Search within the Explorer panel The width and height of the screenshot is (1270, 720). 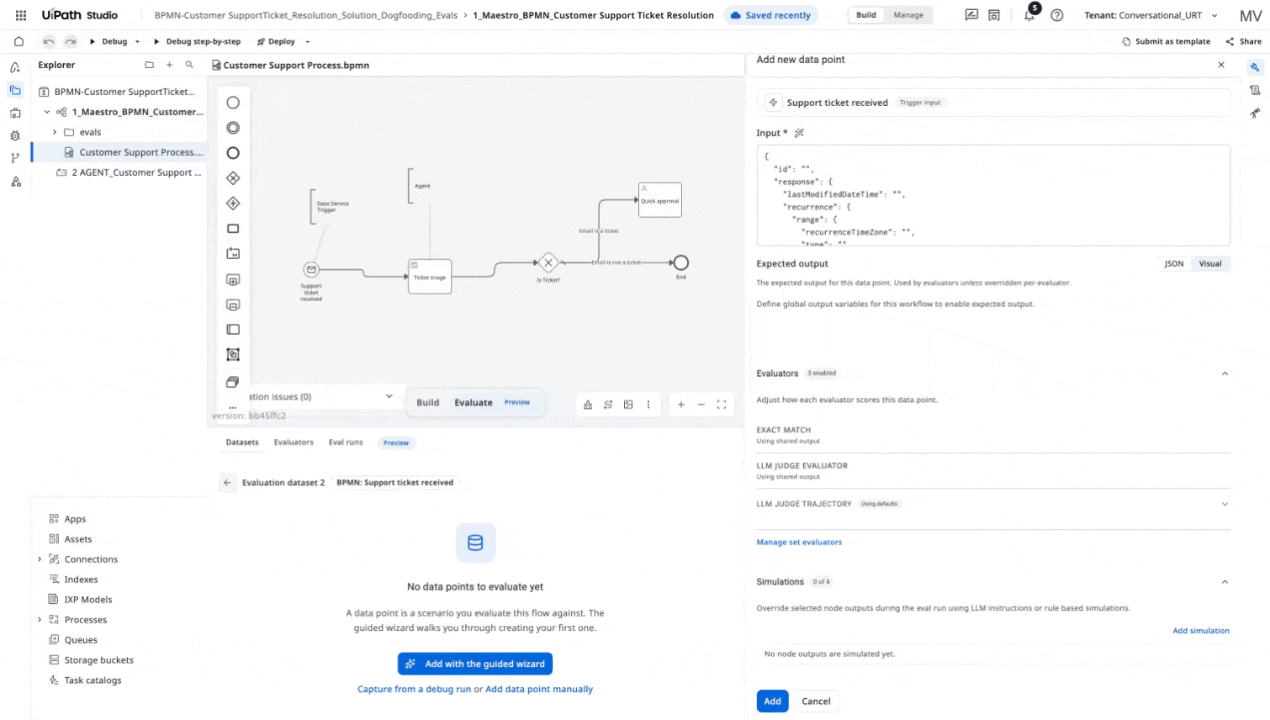(189, 65)
